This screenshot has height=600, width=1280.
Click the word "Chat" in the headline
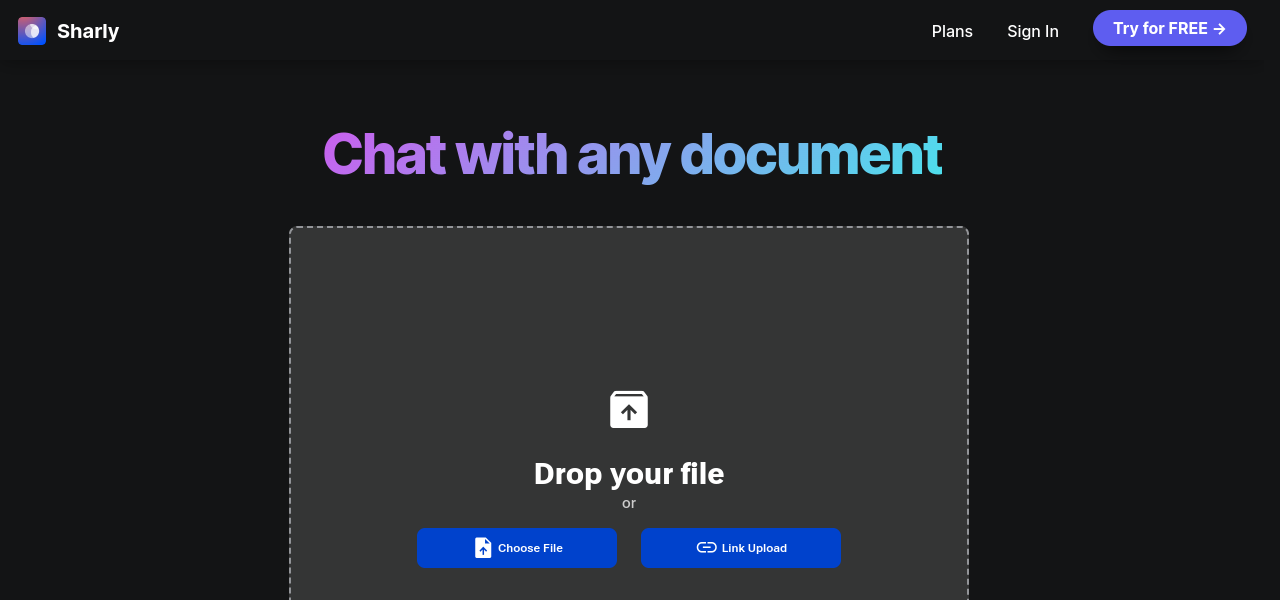coord(384,155)
